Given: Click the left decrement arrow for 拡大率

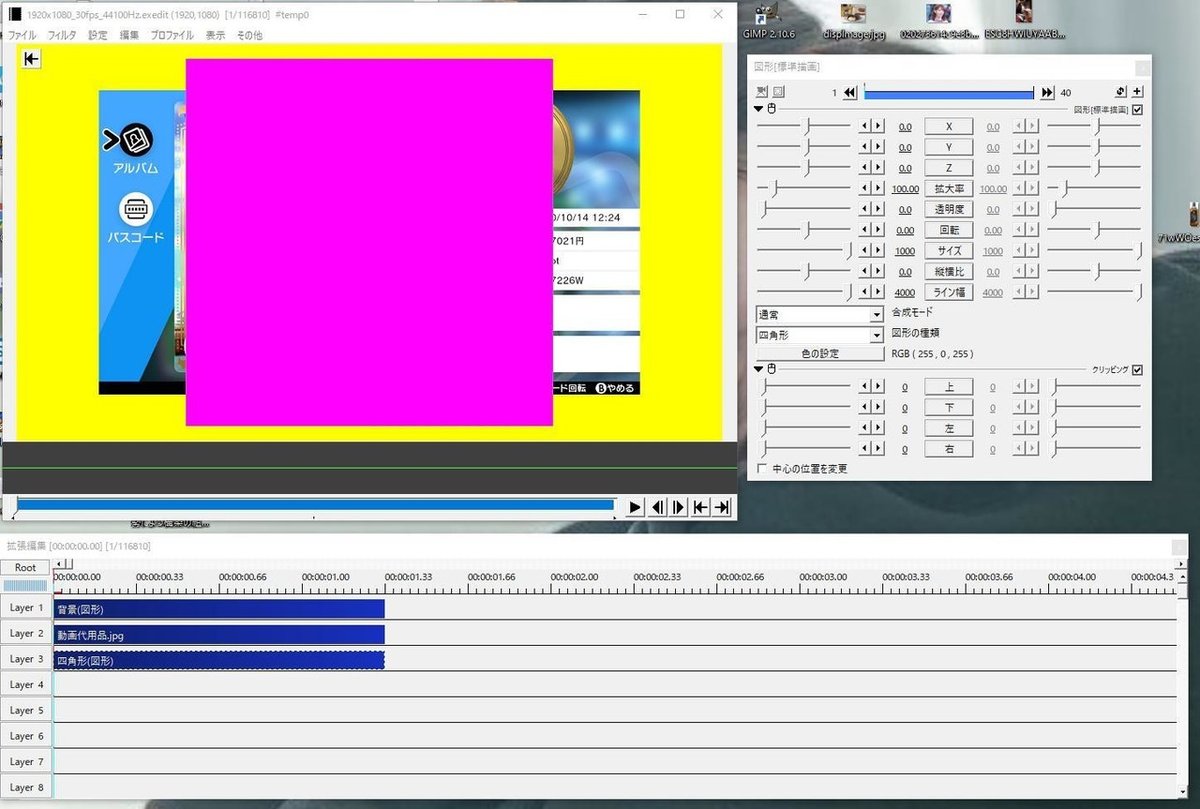Looking at the screenshot, I should point(867,189).
